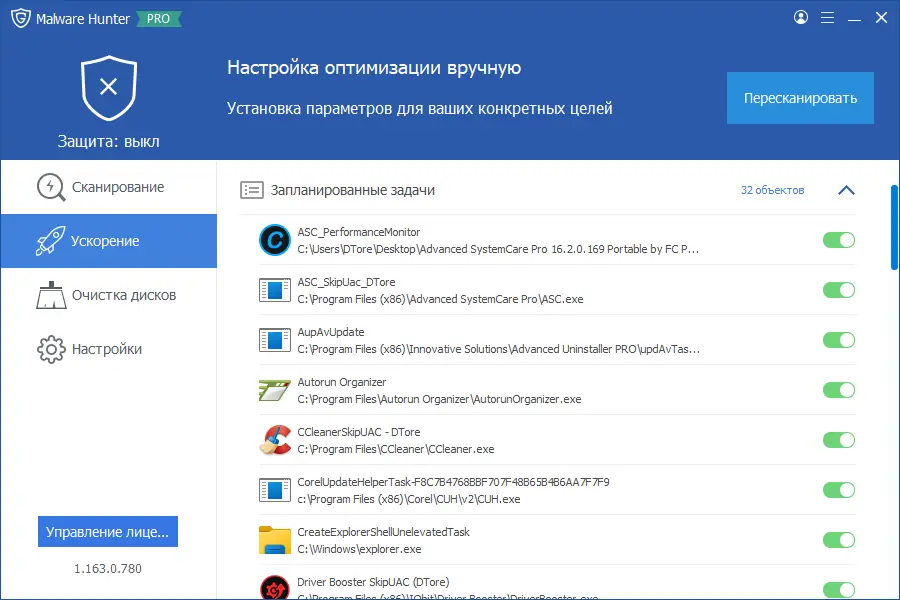Viewport: 900px width, 600px height.
Task: Click the AupAvUpdate task icon
Action: pos(274,340)
